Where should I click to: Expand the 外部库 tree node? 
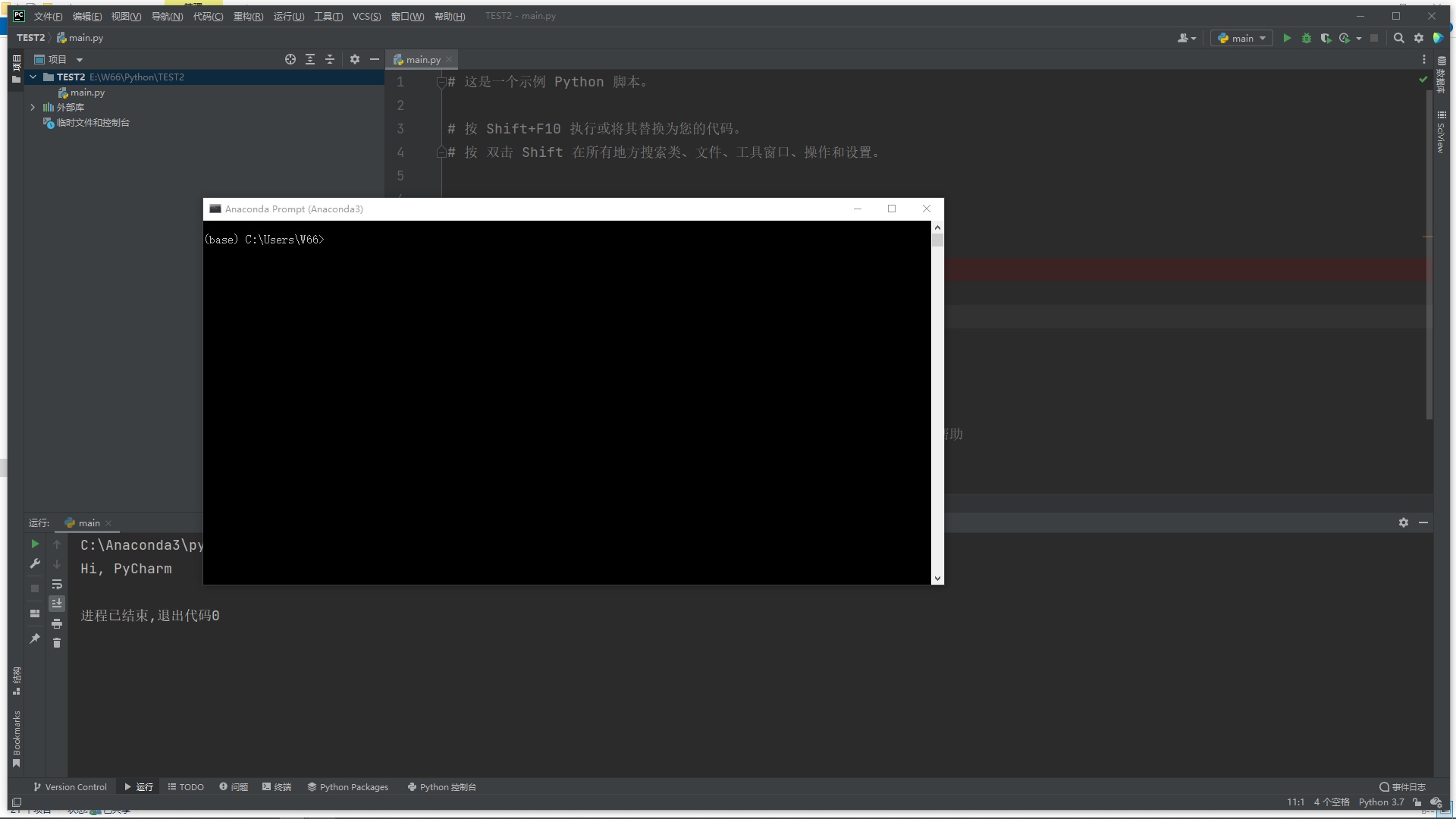[33, 107]
